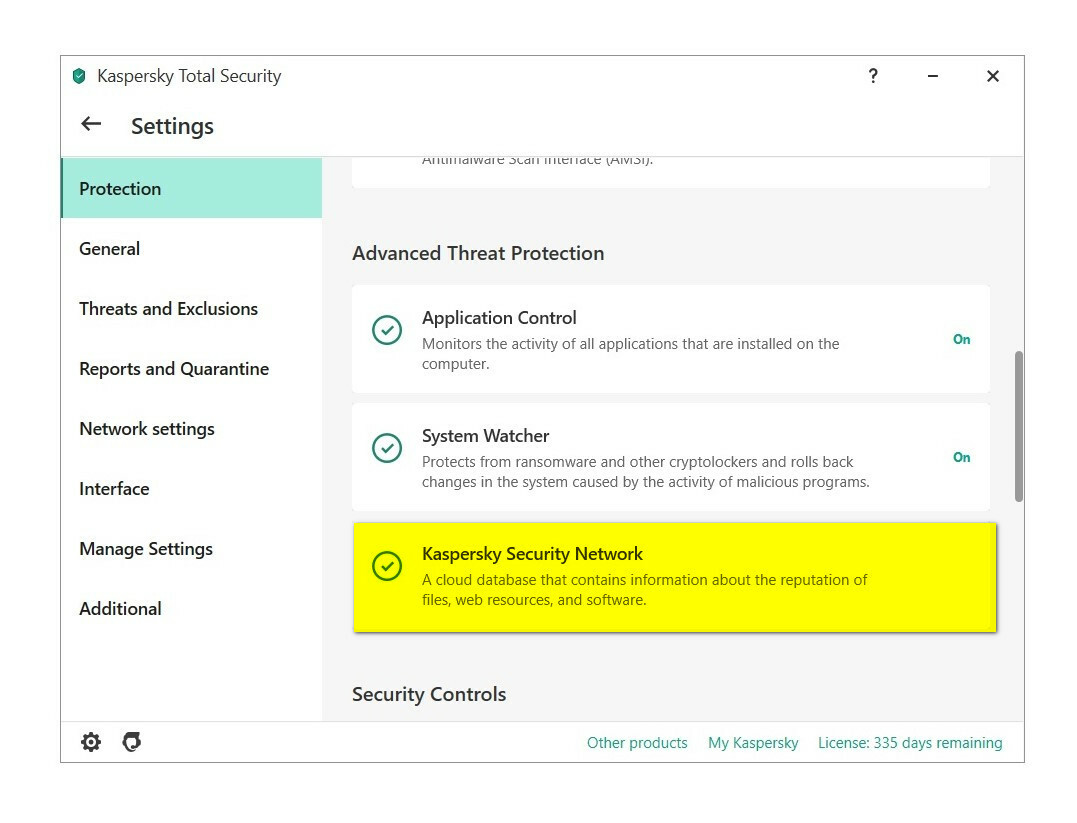Image resolution: width=1077 pixels, height=823 pixels.
Task: Open Reports and Quarantine settings
Action: tap(192, 369)
